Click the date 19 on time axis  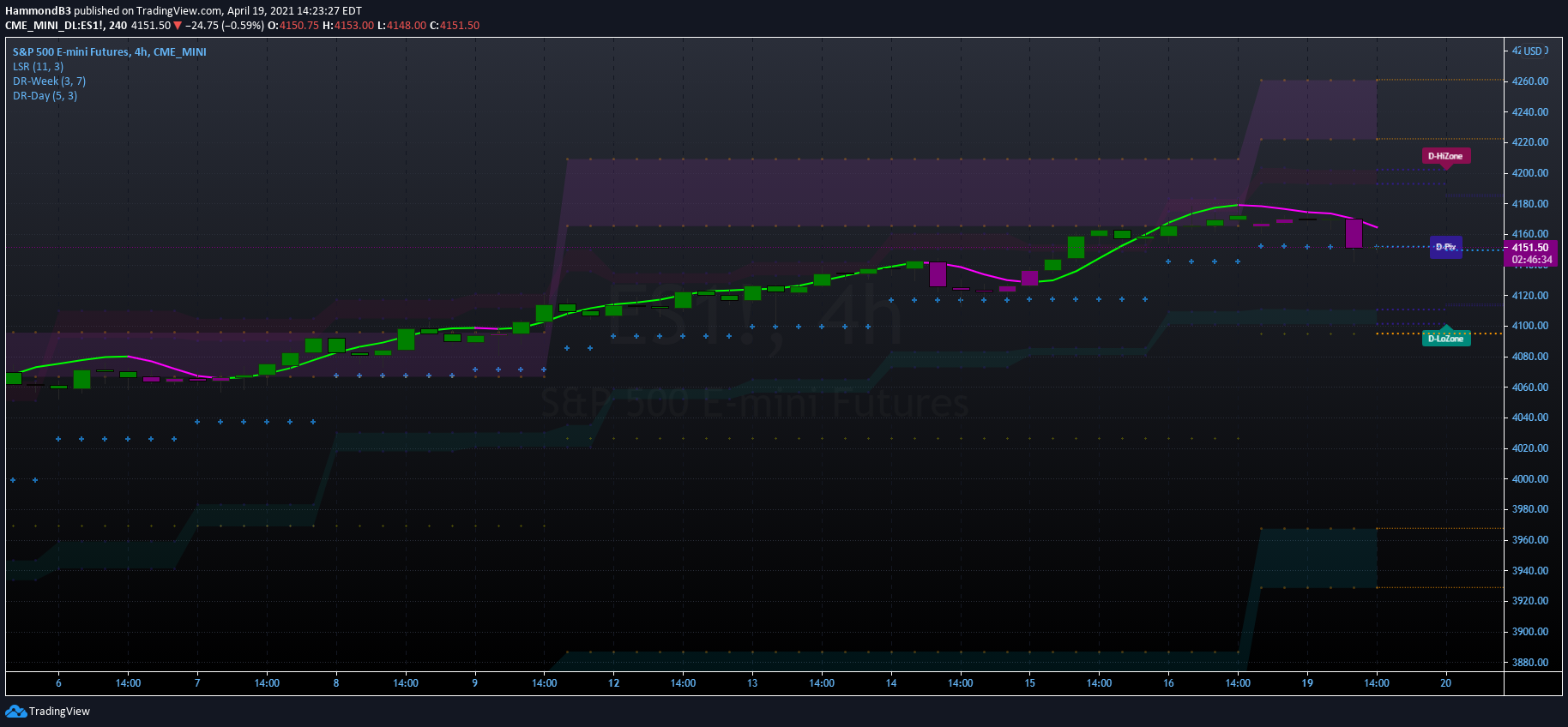(x=1307, y=683)
